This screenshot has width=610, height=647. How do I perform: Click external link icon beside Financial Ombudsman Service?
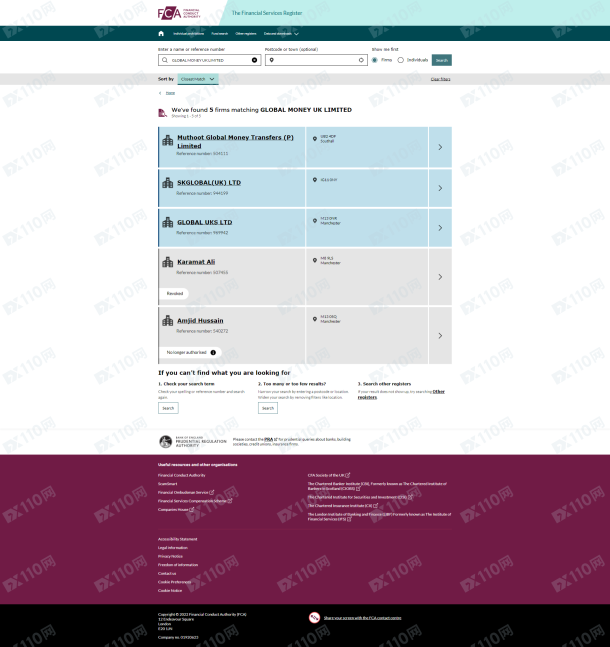[212, 492]
